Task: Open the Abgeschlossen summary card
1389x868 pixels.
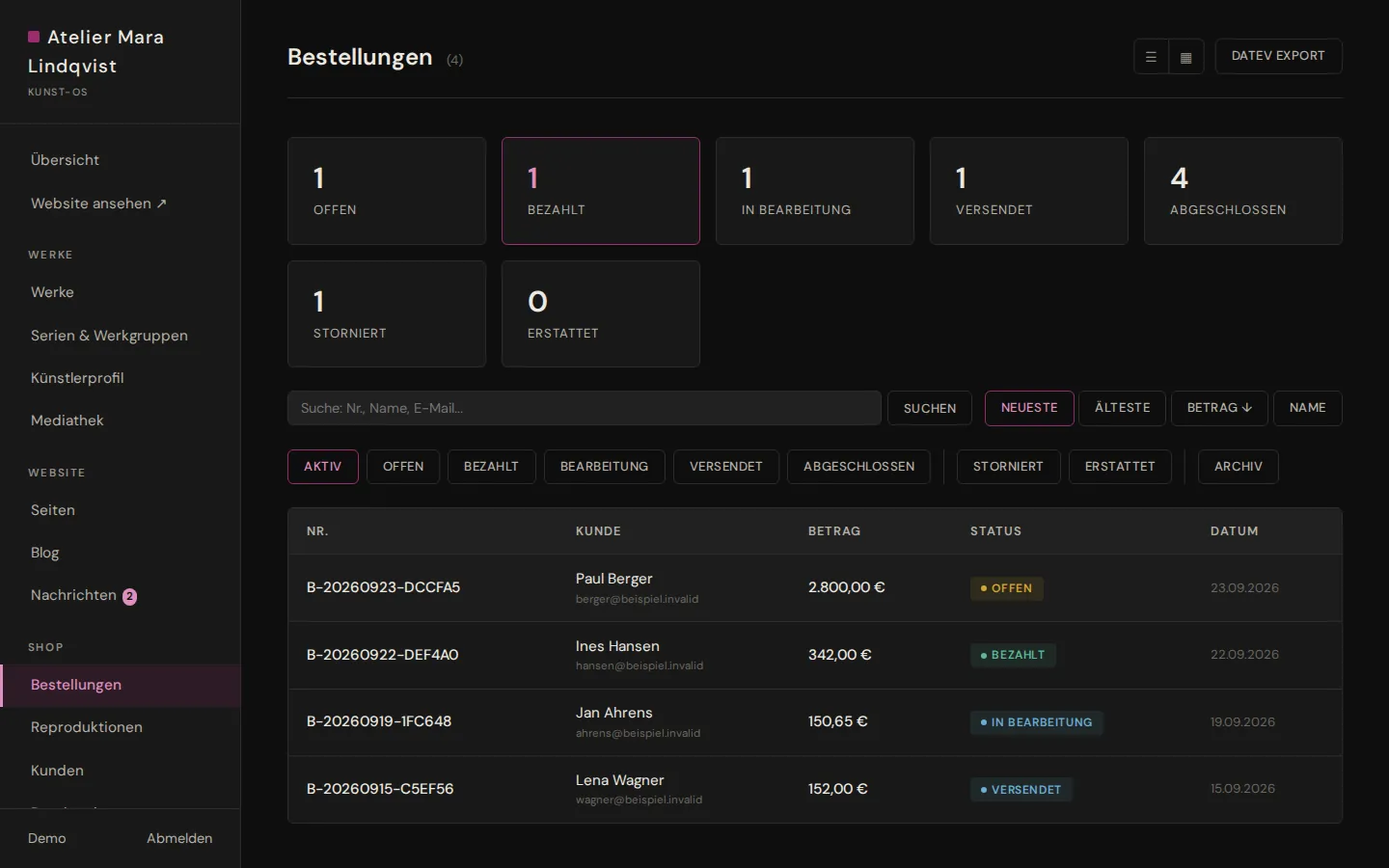Action: [x=1243, y=191]
